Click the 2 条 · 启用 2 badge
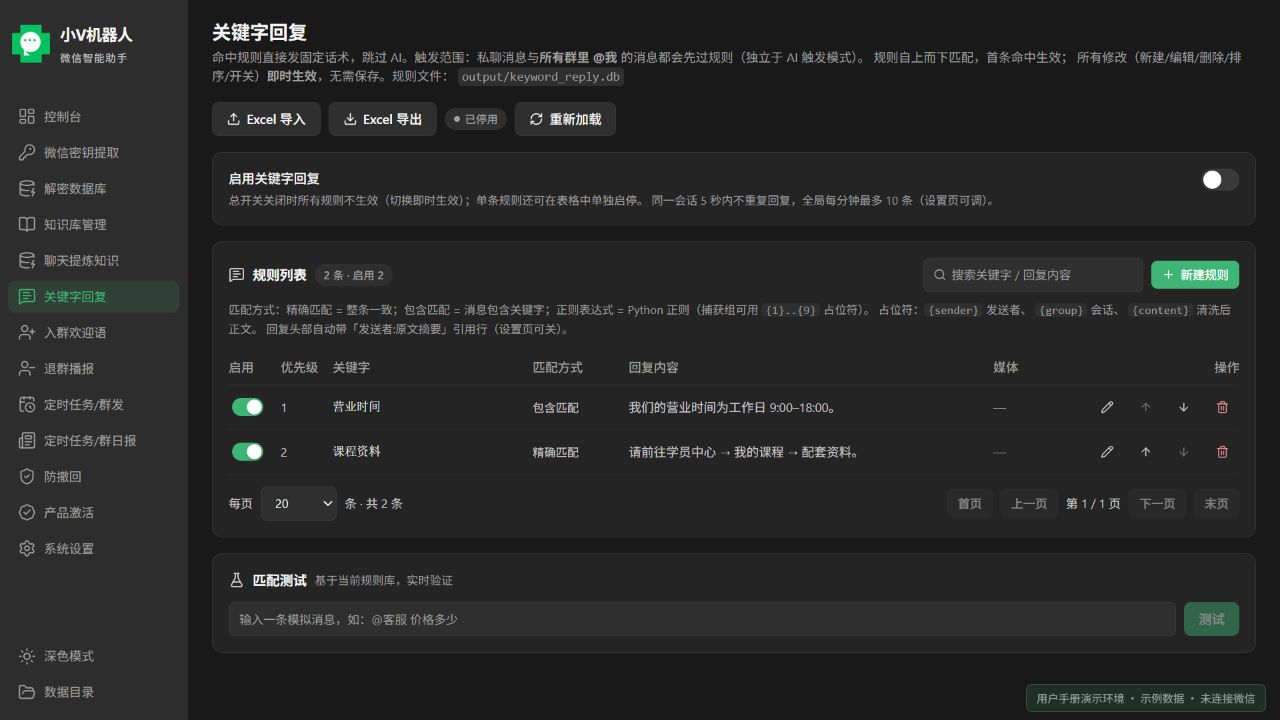Viewport: 1280px width, 720px height. (x=353, y=275)
